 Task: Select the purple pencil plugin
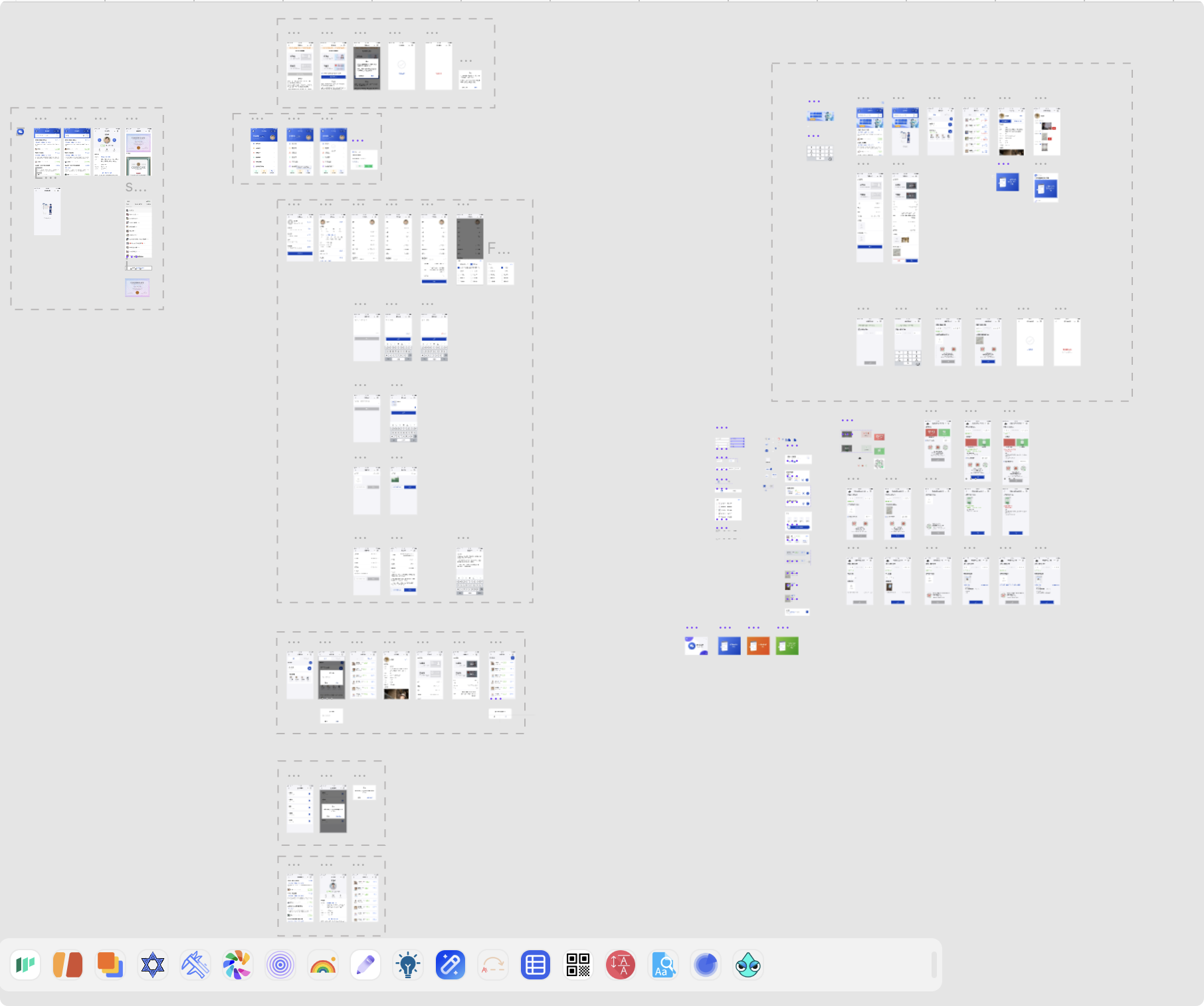365,965
